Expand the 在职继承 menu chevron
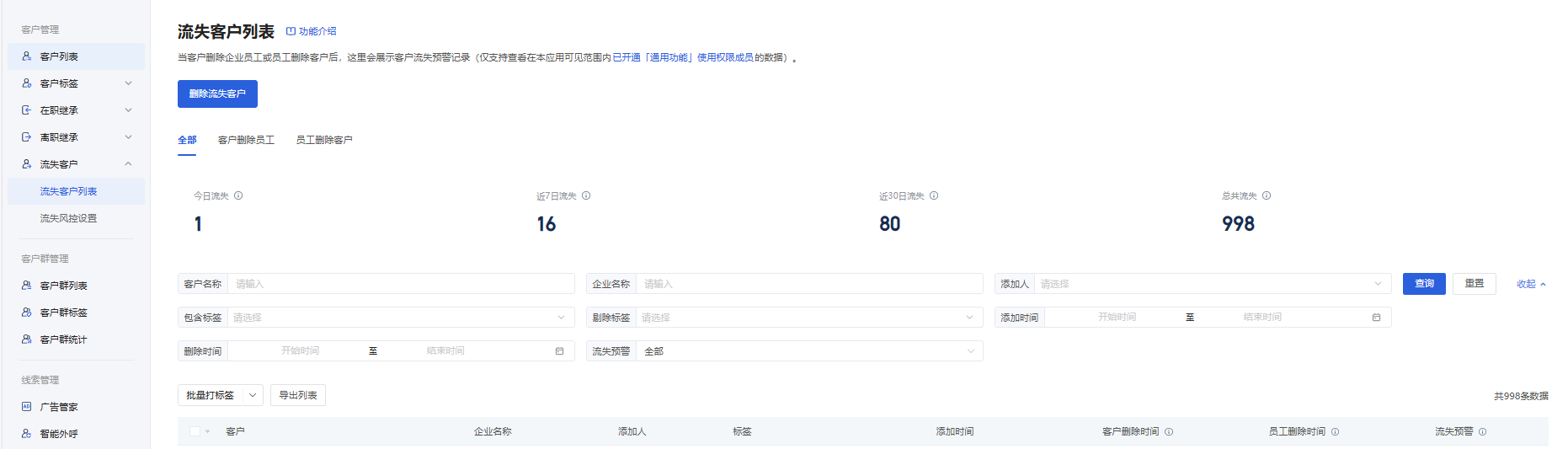Viewport: 1568px width, 449px height. [128, 110]
